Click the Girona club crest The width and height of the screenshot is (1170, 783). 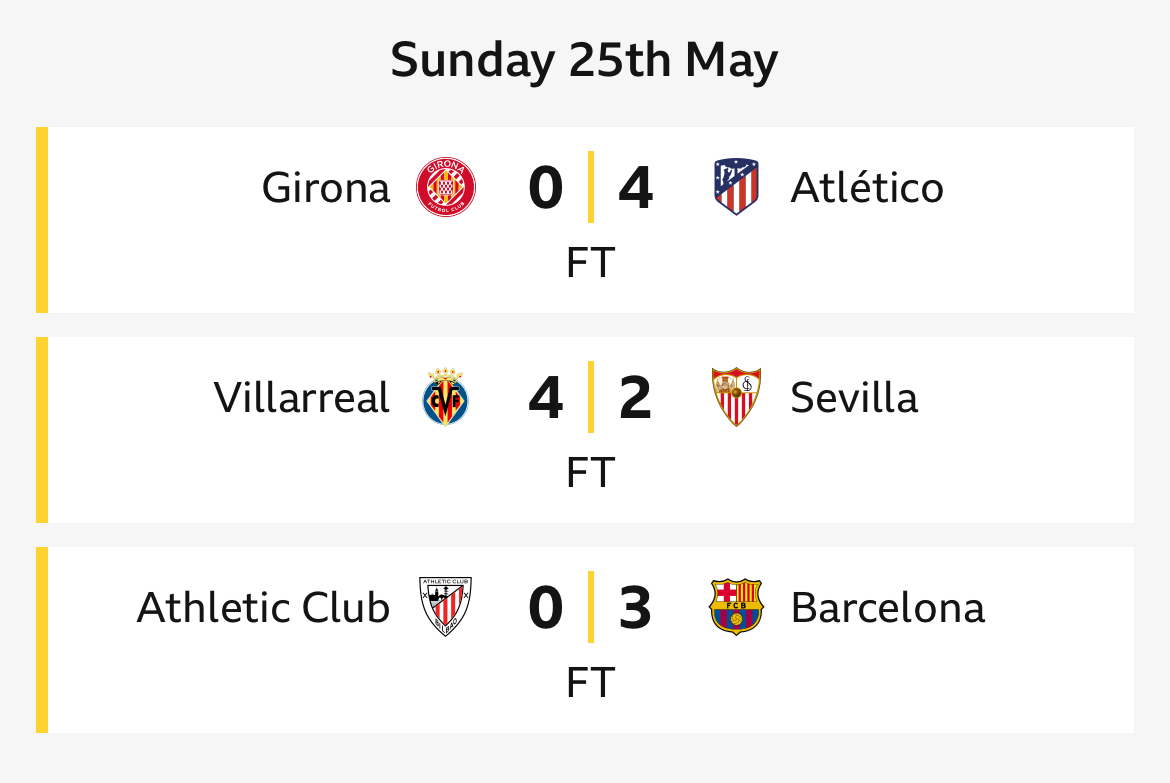click(445, 187)
